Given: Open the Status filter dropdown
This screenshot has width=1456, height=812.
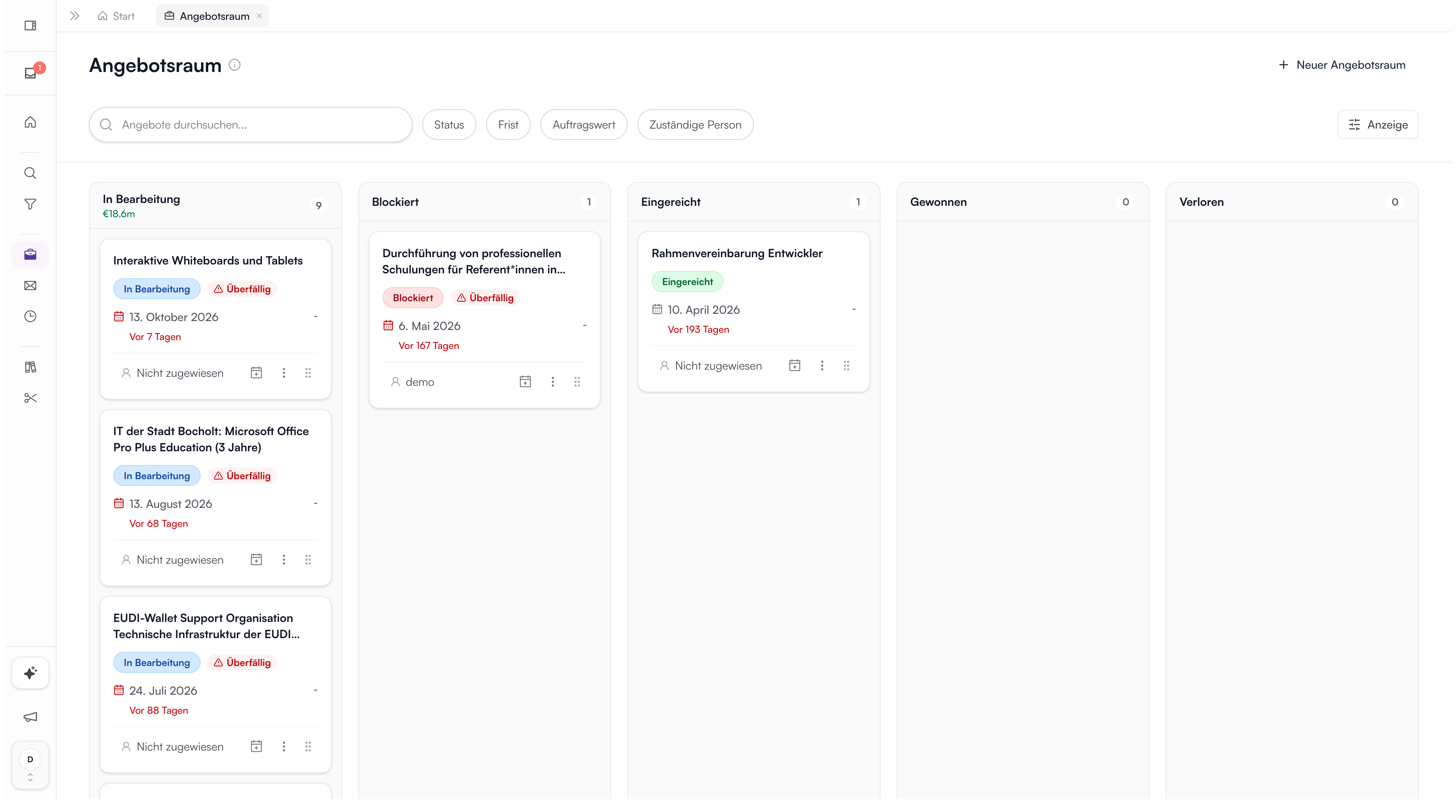Looking at the screenshot, I should click(449, 125).
